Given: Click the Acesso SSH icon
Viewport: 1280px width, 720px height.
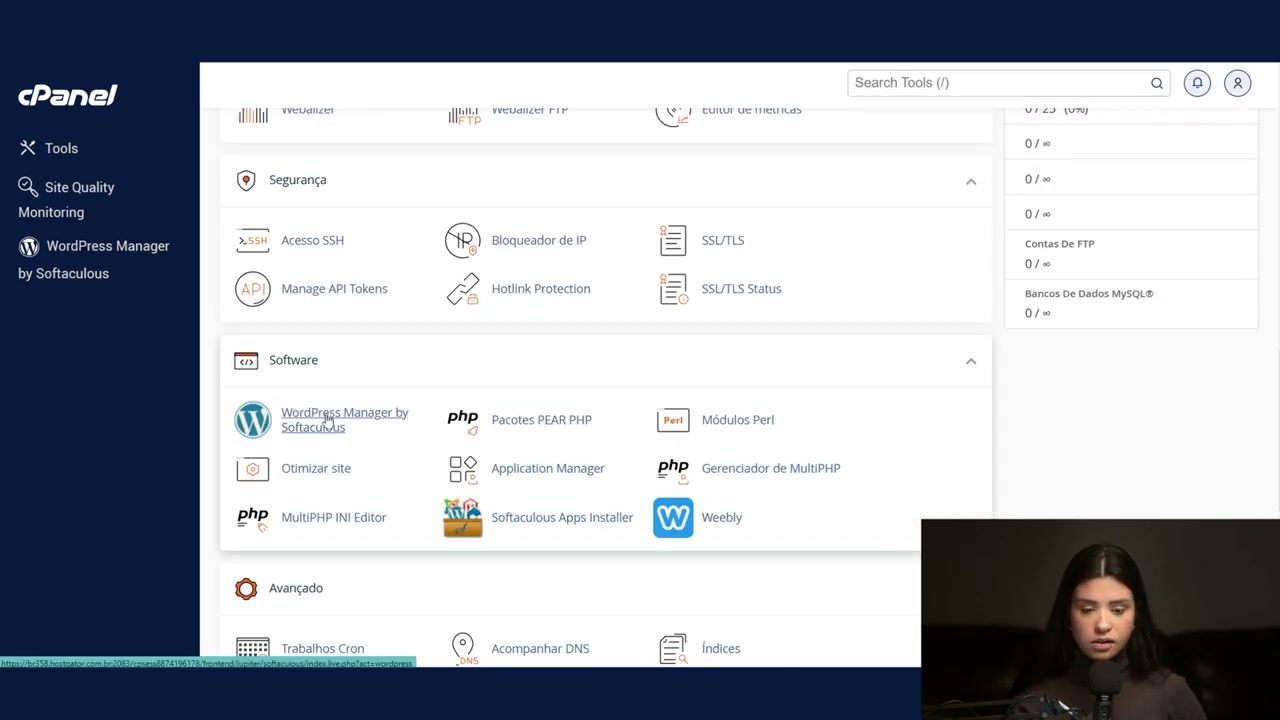Looking at the screenshot, I should [x=253, y=240].
